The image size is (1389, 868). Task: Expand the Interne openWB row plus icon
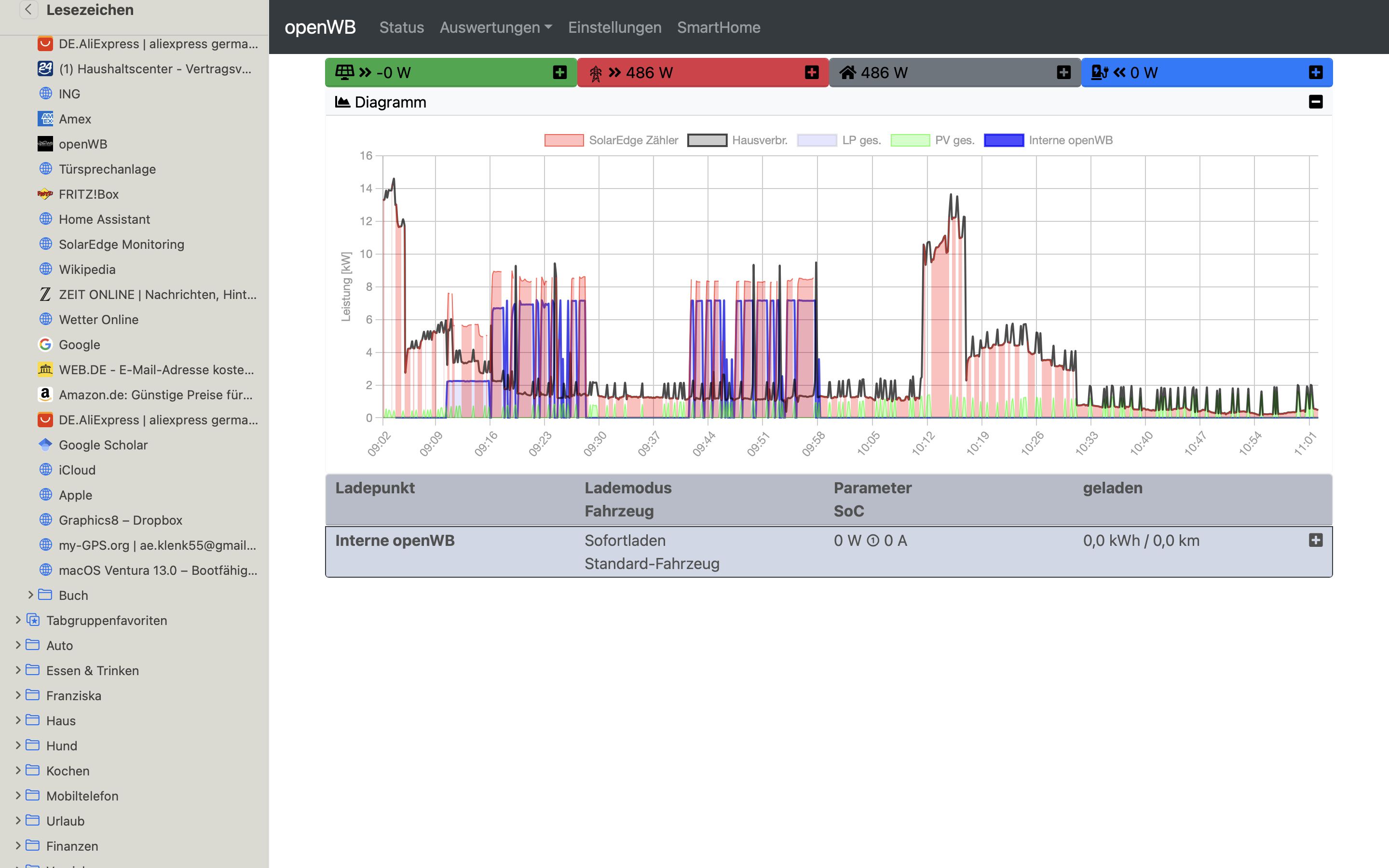click(1316, 540)
